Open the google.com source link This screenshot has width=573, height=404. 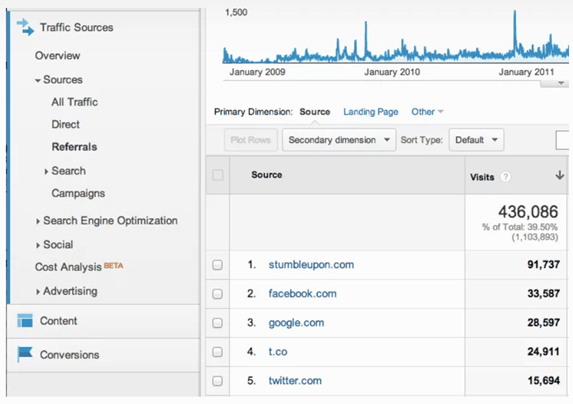coord(296,323)
